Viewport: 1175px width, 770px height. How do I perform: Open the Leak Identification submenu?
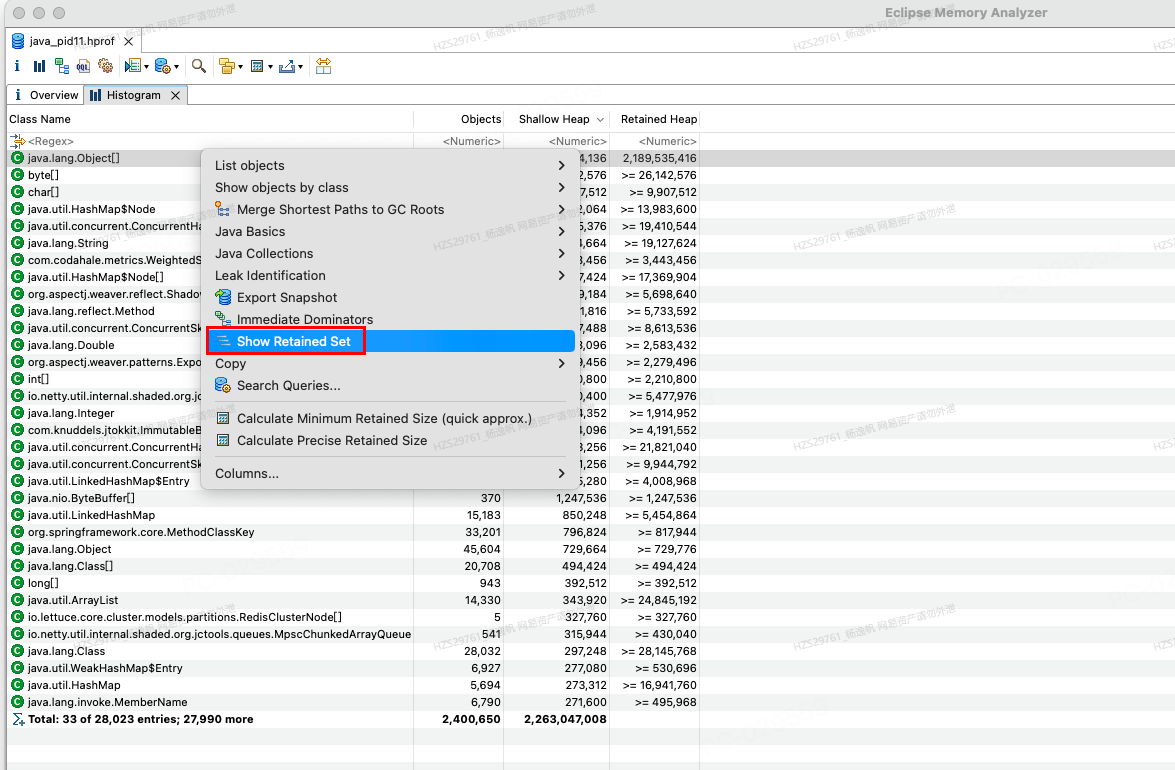[x=390, y=275]
